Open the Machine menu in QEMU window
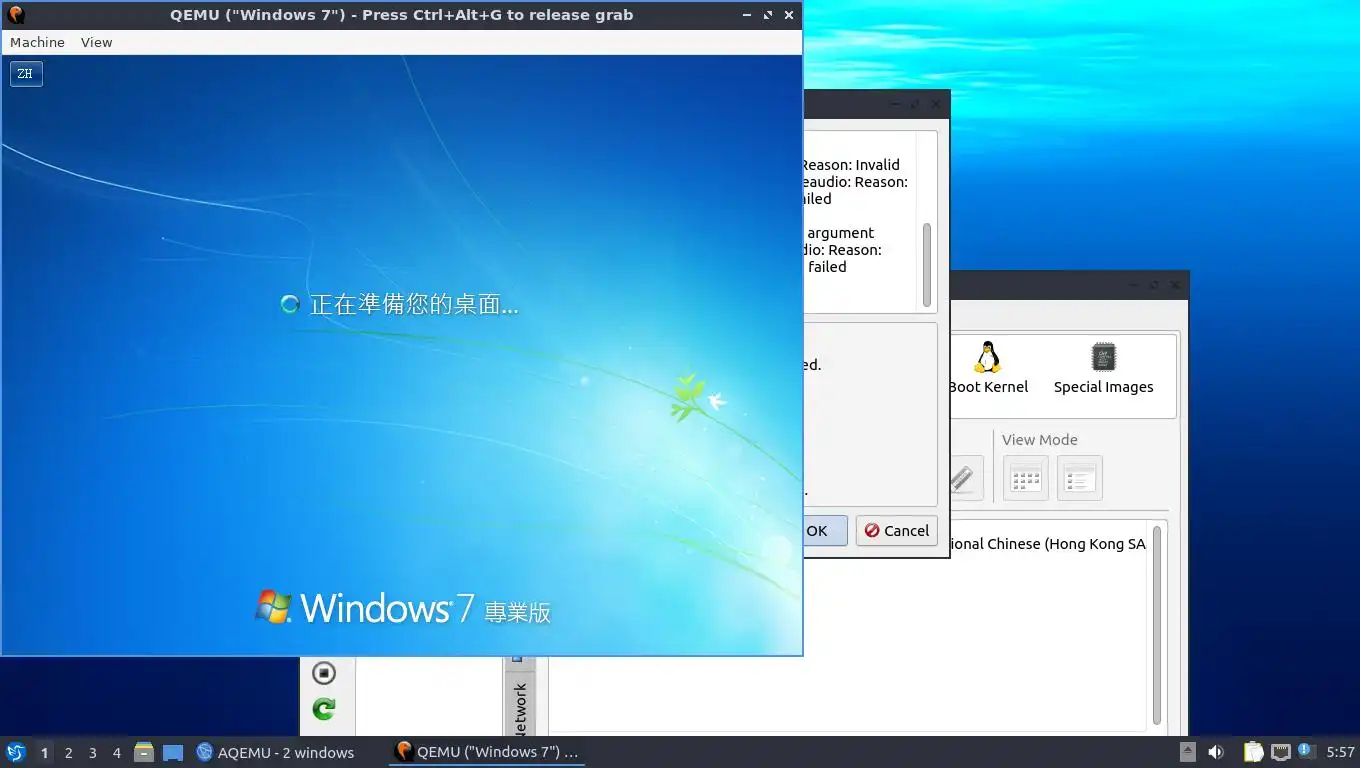Screen dimensions: 1360x768 pos(37,42)
